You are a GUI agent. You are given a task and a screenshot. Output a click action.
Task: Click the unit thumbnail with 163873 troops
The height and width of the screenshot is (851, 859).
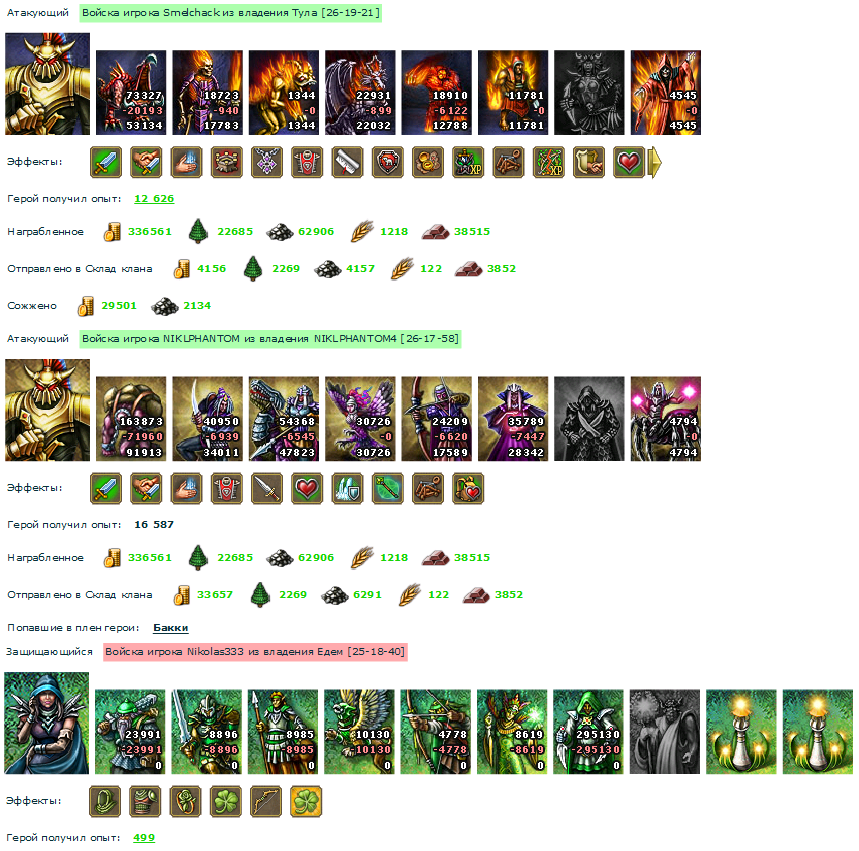(131, 419)
